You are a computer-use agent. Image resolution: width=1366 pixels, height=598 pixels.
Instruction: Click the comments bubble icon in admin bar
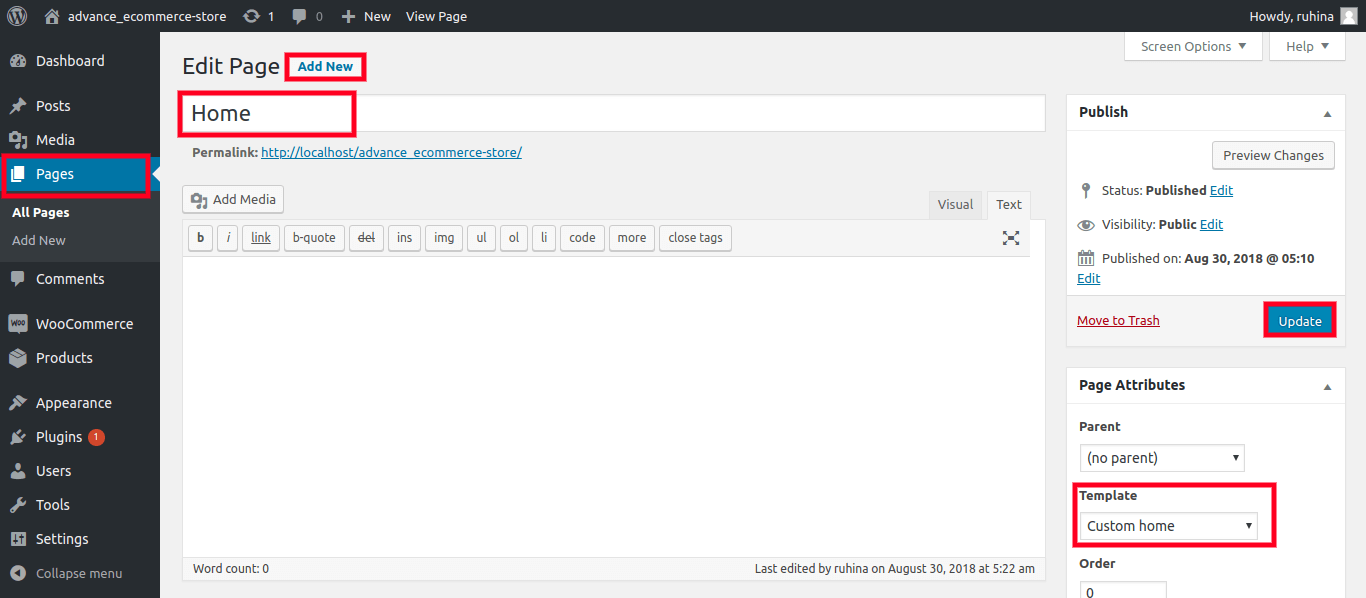coord(300,16)
